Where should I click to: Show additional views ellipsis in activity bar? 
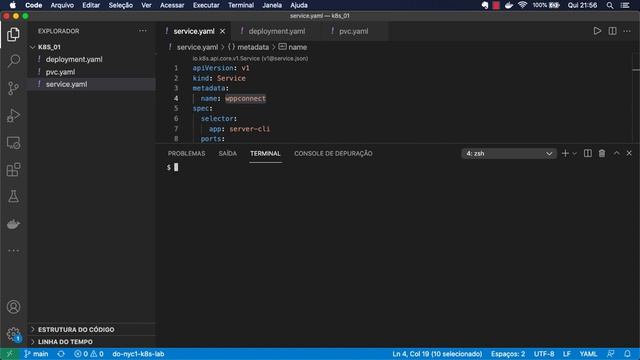click(13, 251)
